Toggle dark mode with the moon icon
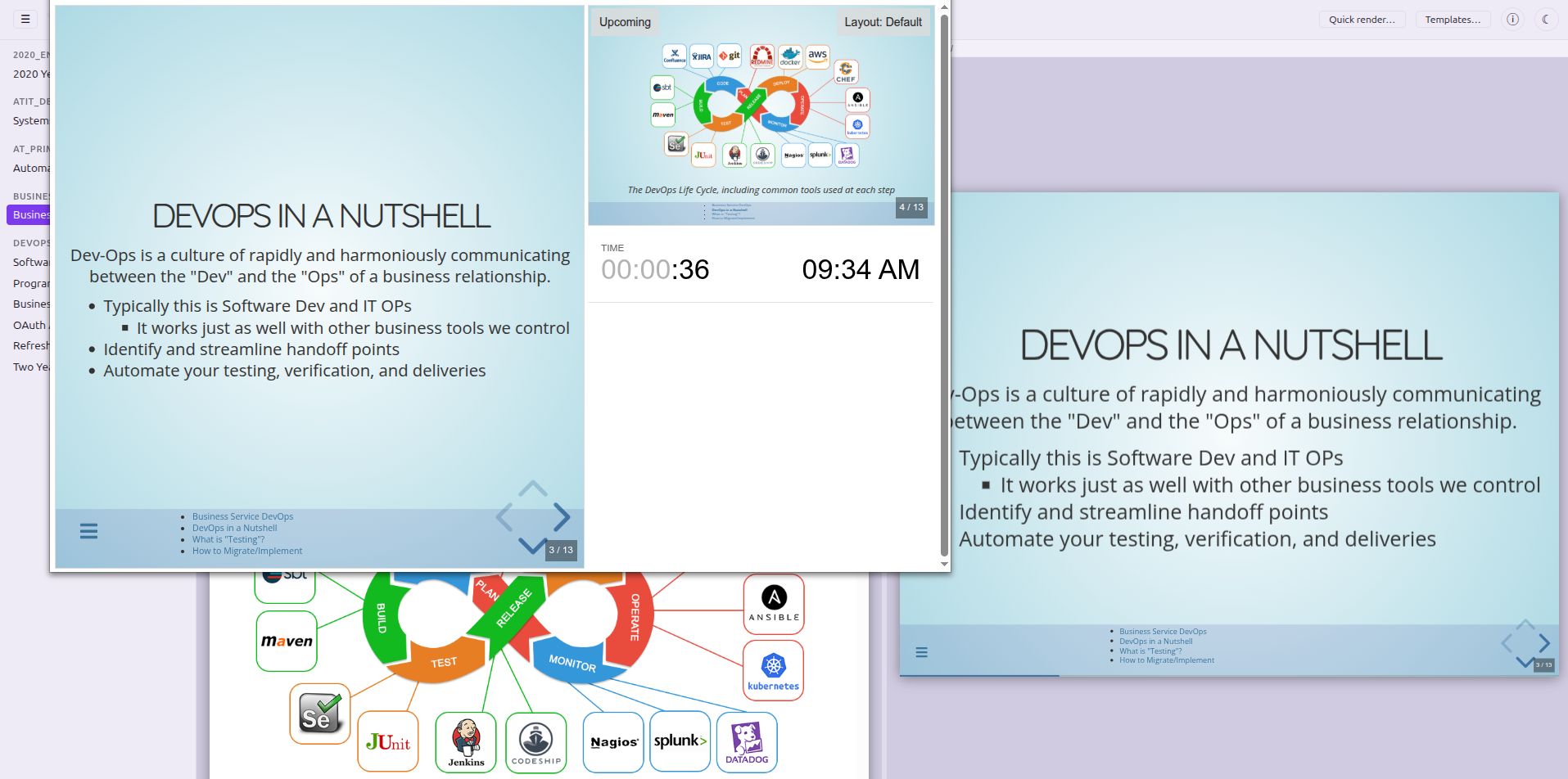This screenshot has width=1568, height=779. click(1545, 19)
